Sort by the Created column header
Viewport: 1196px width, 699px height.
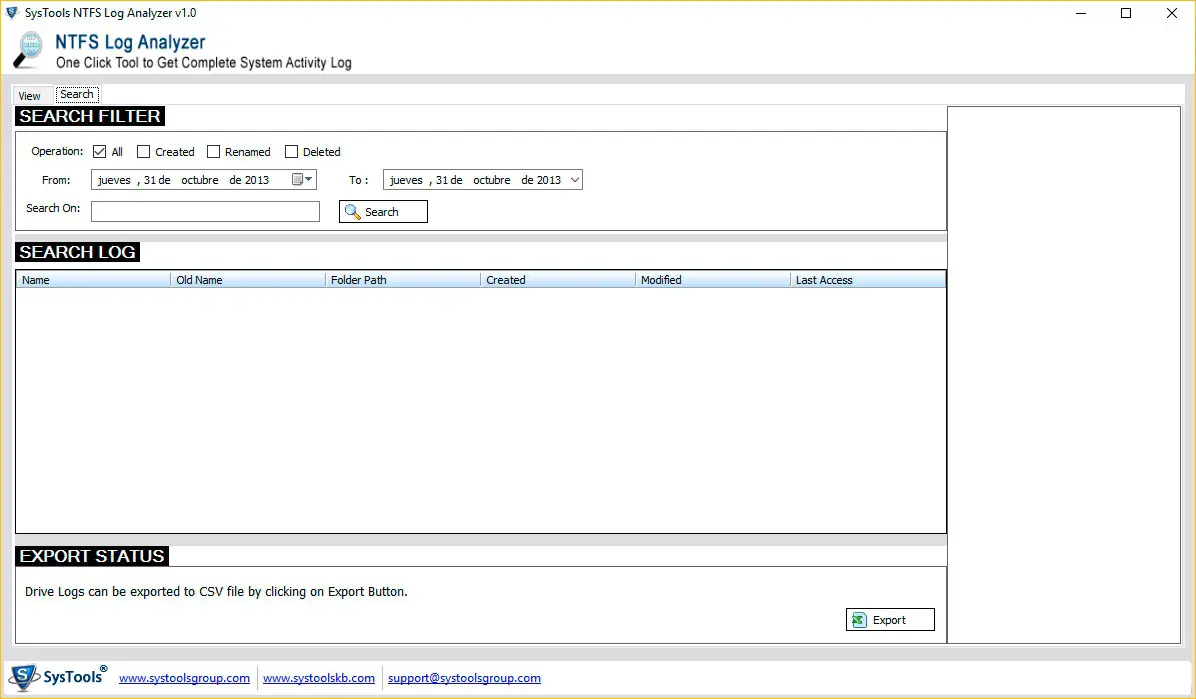coord(558,280)
